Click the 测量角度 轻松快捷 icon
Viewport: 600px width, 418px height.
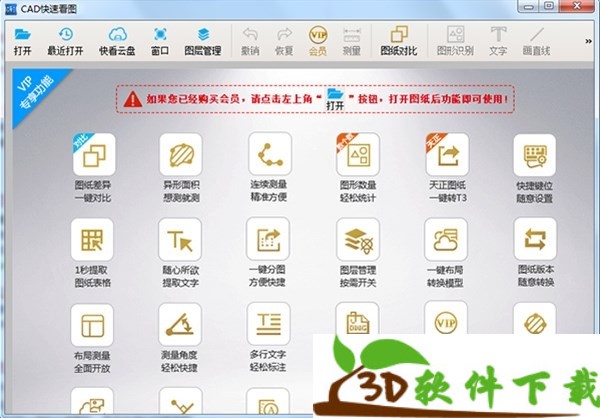click(x=180, y=324)
